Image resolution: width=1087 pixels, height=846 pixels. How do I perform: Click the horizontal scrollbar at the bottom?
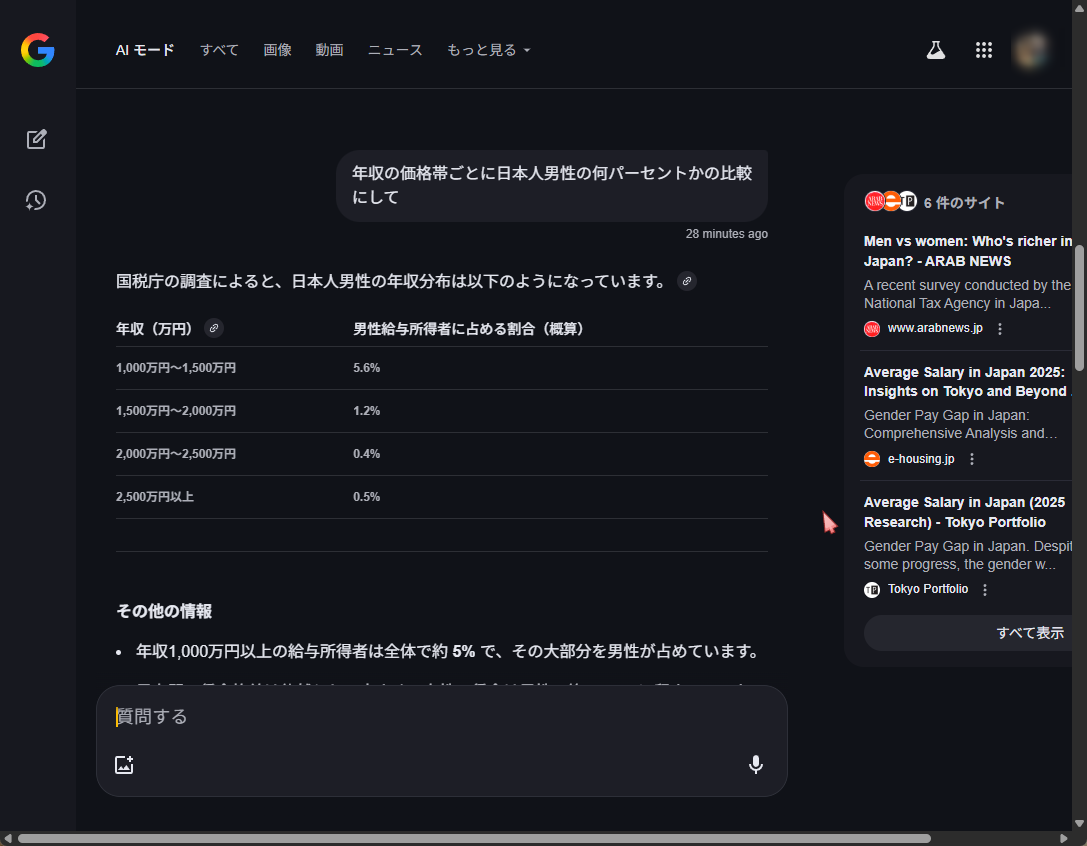click(x=474, y=838)
